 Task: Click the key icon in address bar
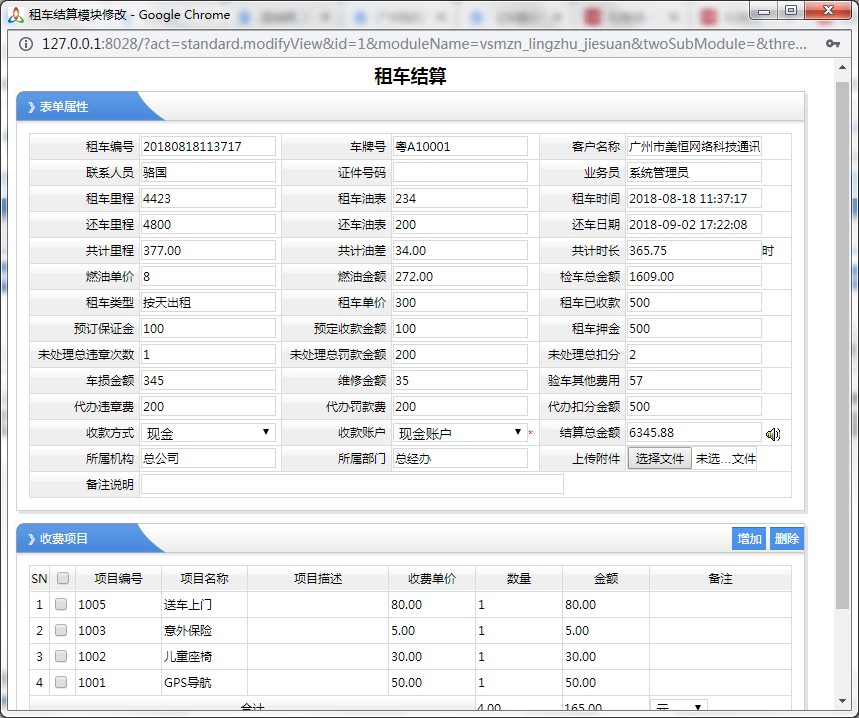coord(832,44)
